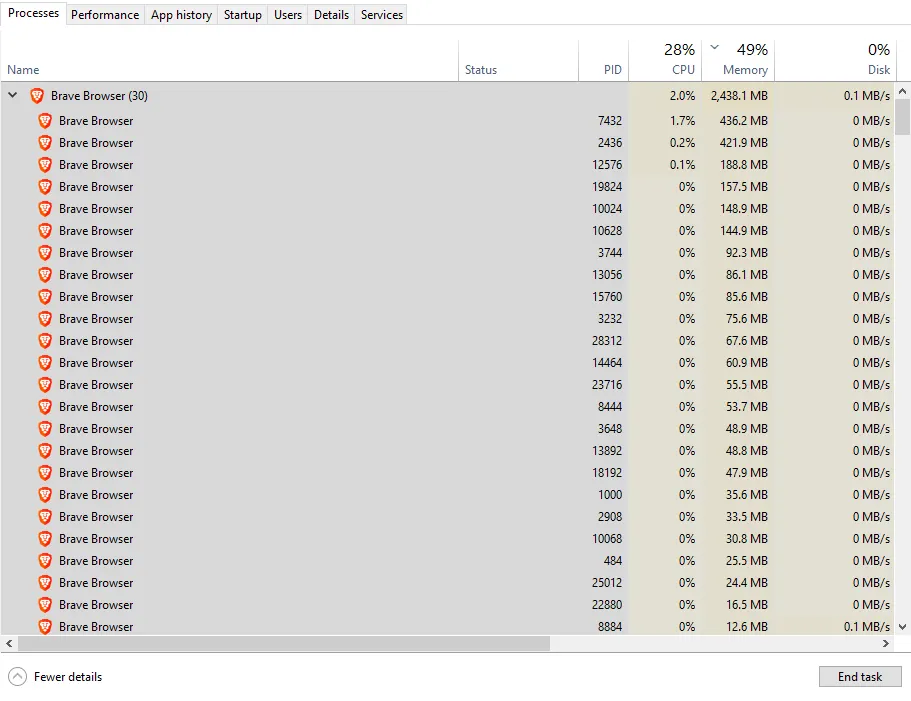Collapse the Brave Browser (30) process group
Image resolution: width=911 pixels, height=701 pixels.
click(13, 95)
